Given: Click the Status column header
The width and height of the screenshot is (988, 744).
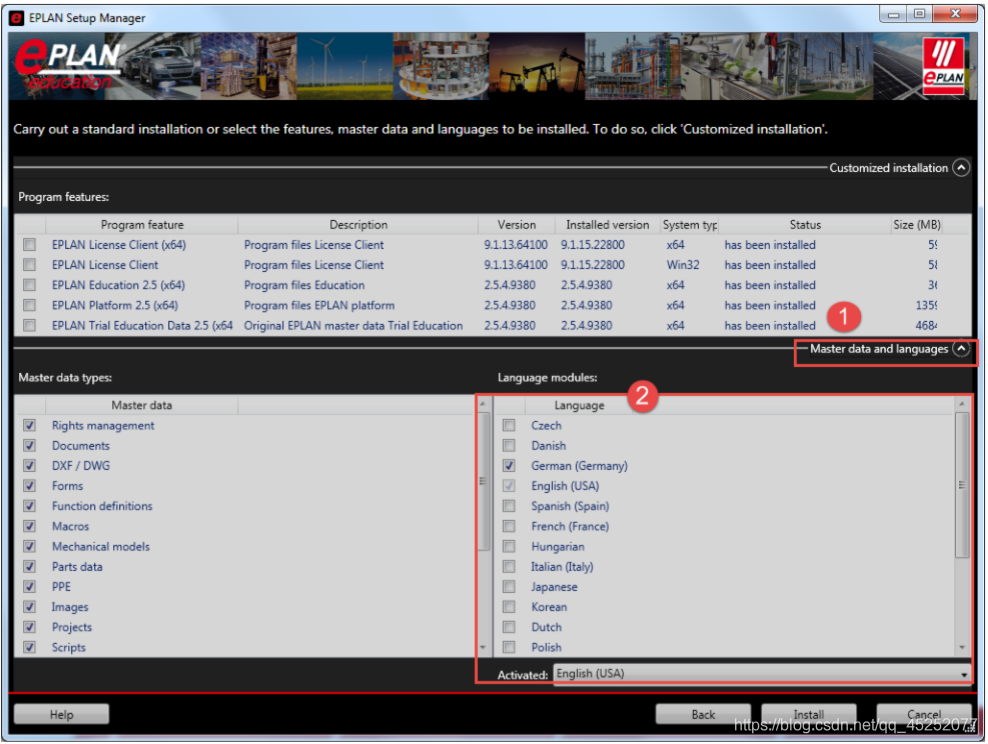Looking at the screenshot, I should (804, 225).
